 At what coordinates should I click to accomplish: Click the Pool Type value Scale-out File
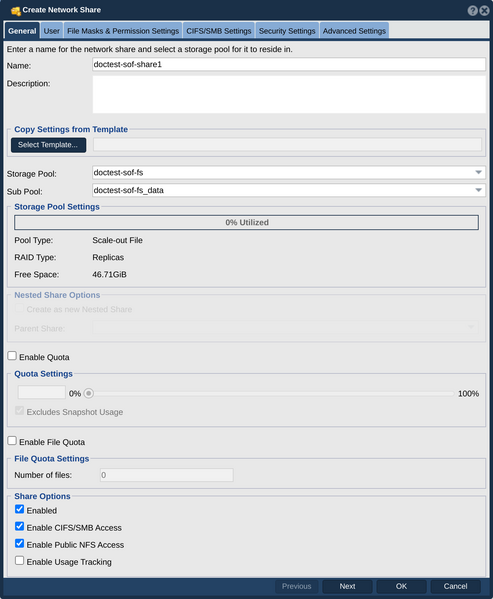click(x=118, y=240)
